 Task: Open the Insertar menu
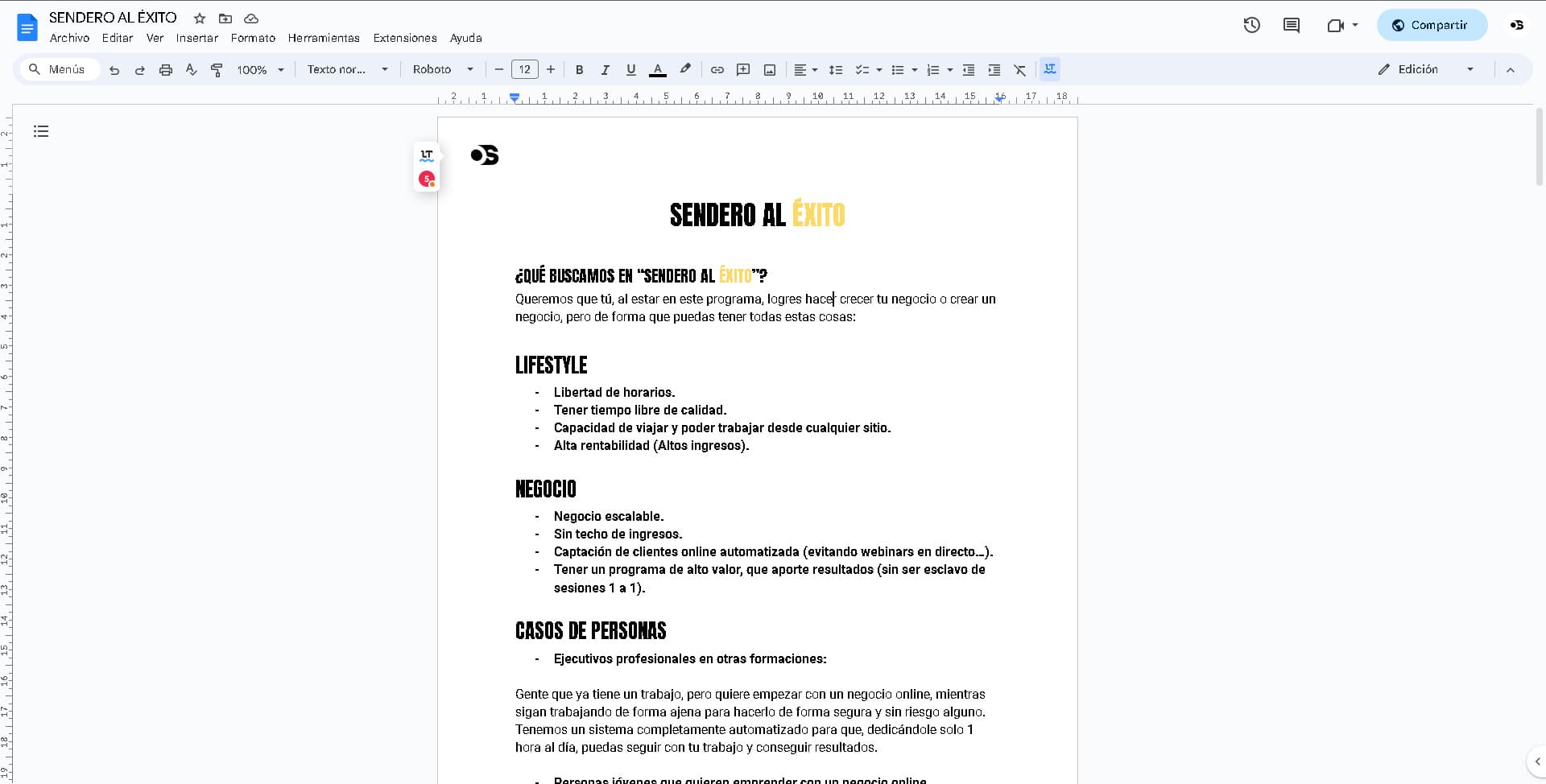pyautogui.click(x=197, y=38)
